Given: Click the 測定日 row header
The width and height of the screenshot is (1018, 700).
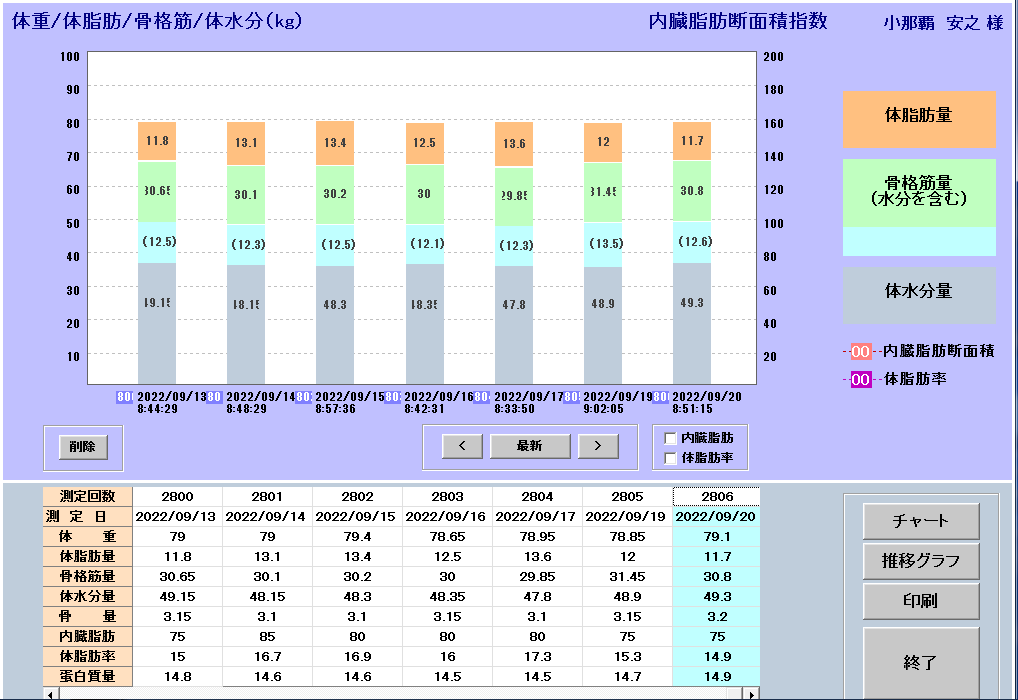Looking at the screenshot, I should 88,517.
